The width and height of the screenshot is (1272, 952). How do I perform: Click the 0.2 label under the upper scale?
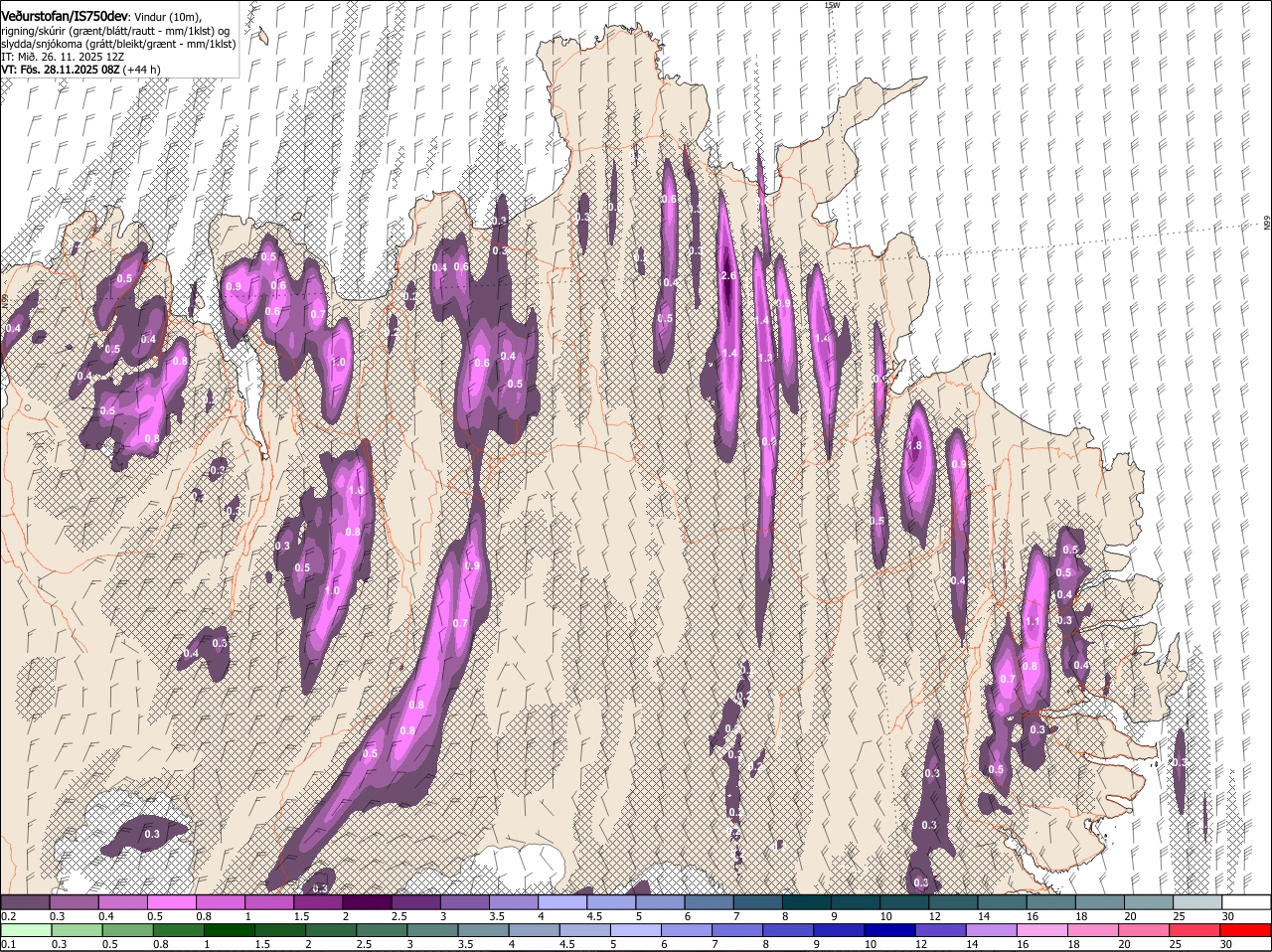point(8,916)
